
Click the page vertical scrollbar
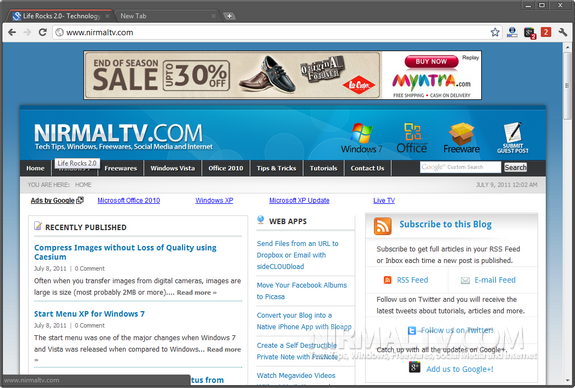567,86
